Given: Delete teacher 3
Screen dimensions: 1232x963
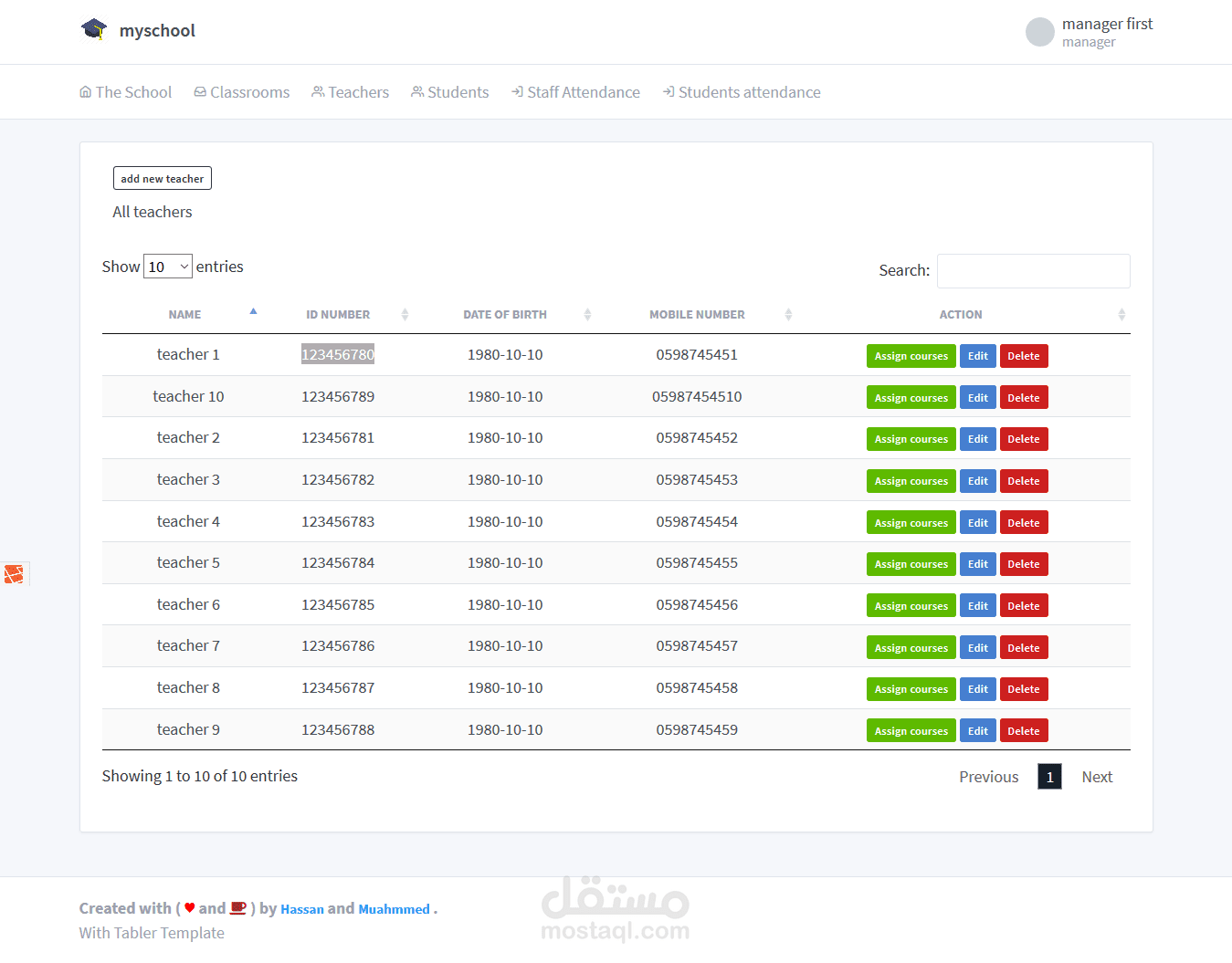Looking at the screenshot, I should click(1024, 481).
